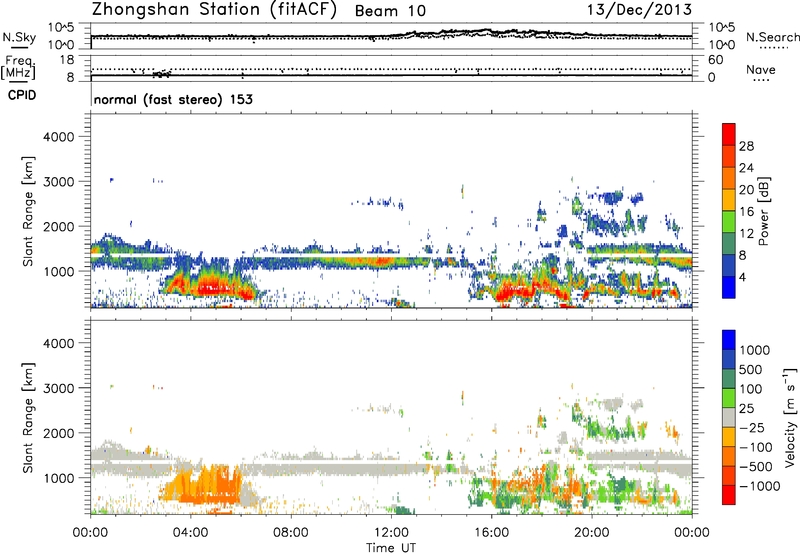800x554 pixels.
Task: Click the "4000" tick on velocity panel
Action: (58, 343)
